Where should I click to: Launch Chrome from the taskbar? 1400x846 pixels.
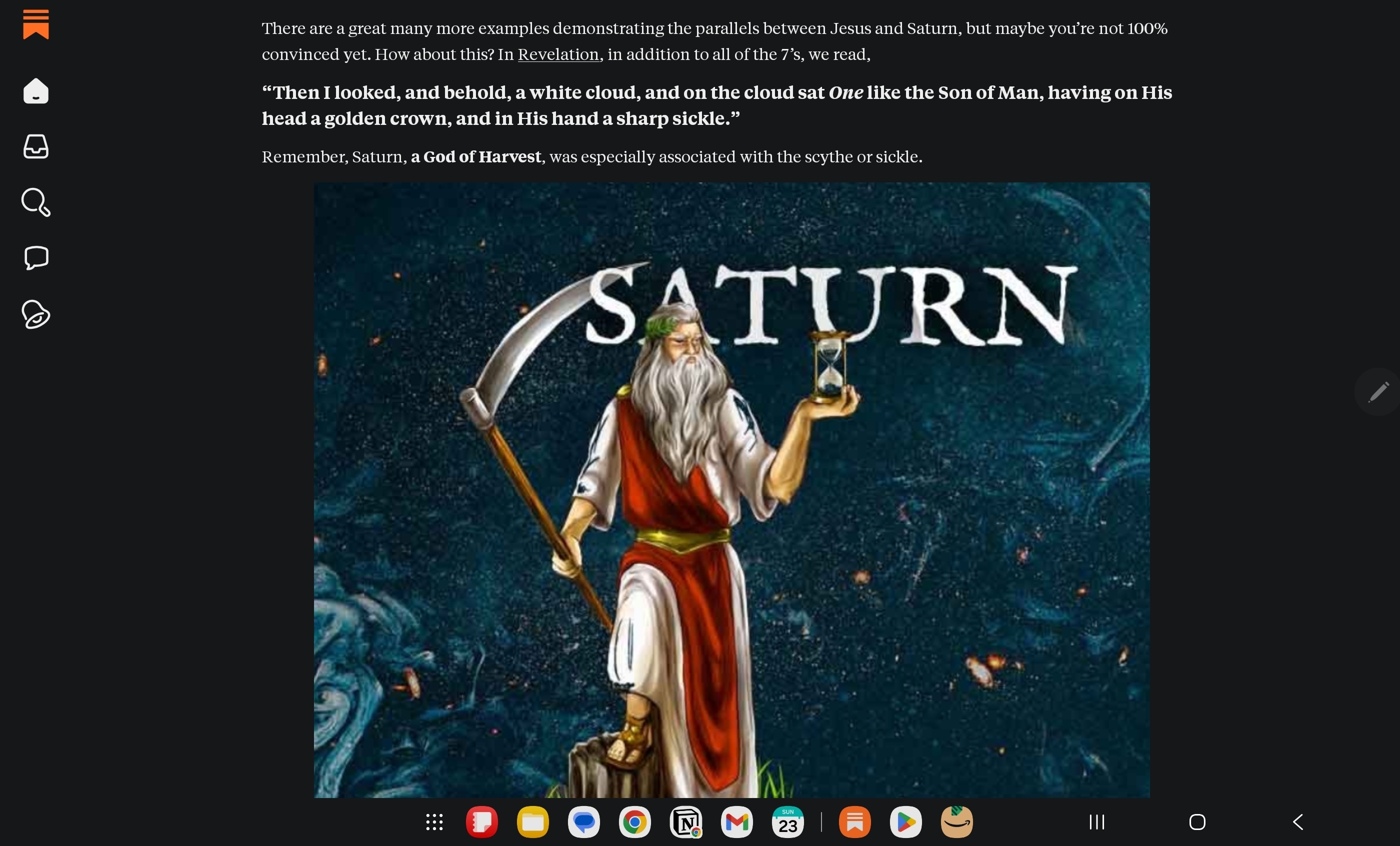(x=634, y=822)
